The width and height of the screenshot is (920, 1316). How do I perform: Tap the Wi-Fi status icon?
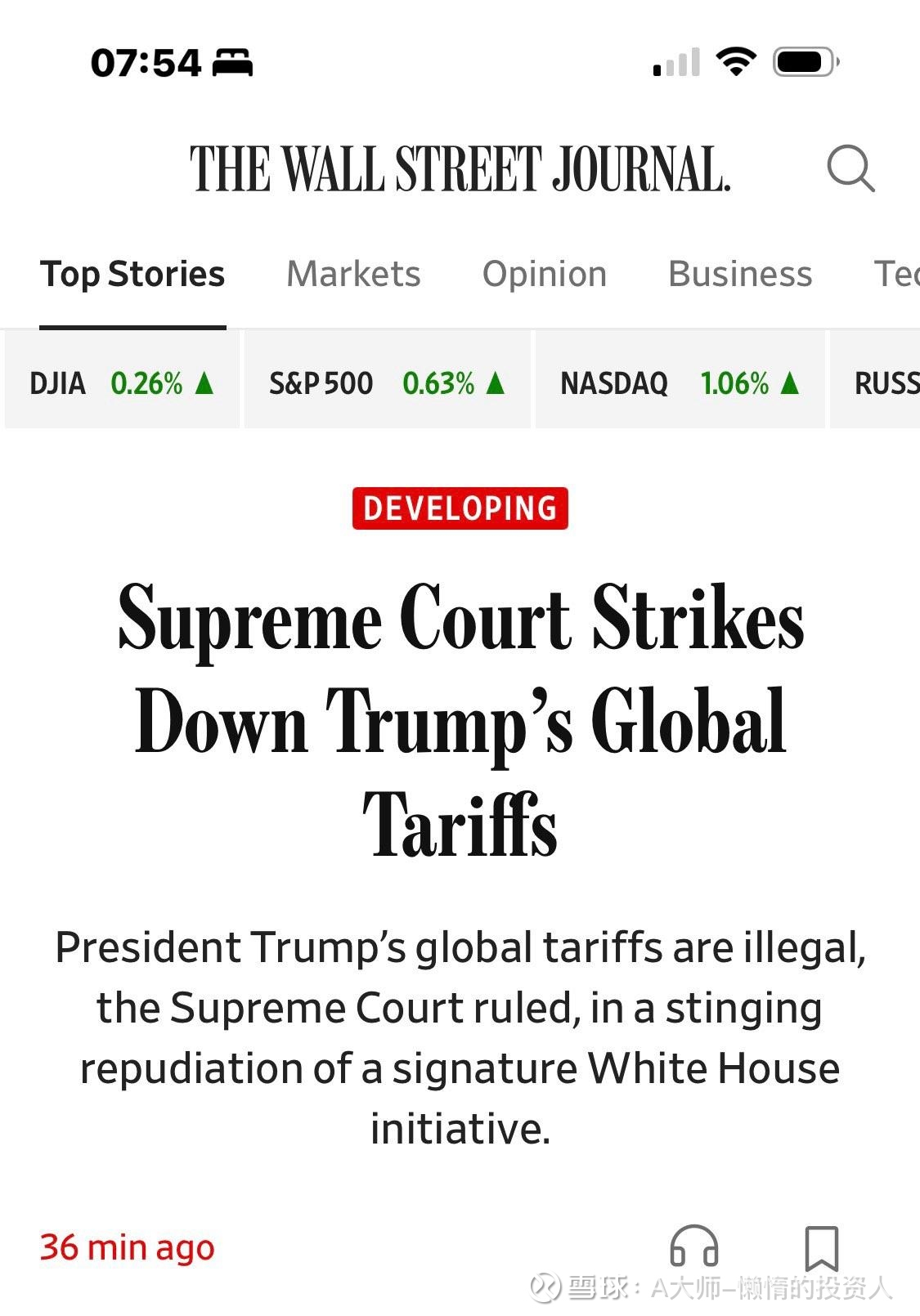point(736,62)
